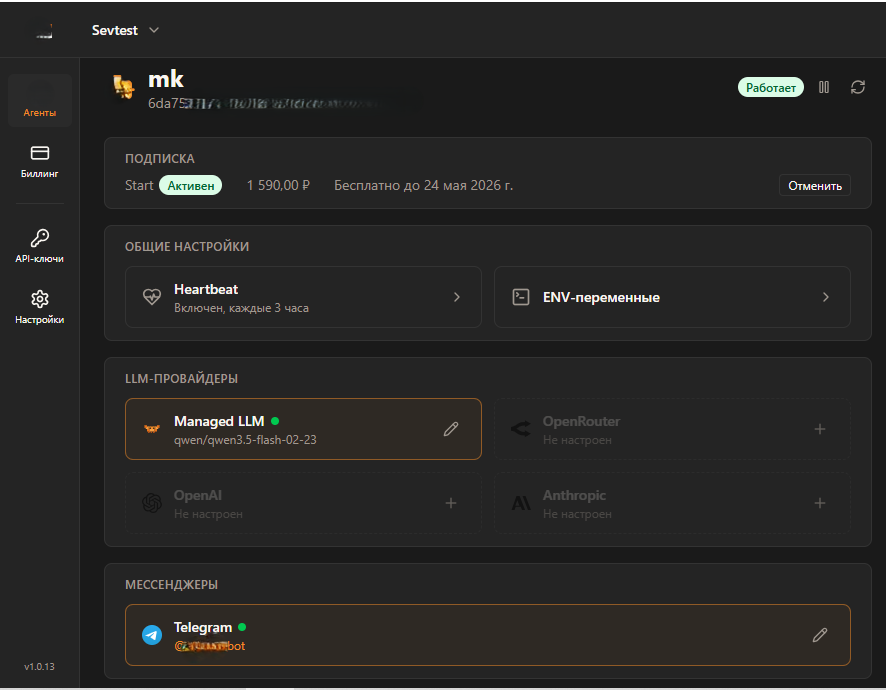
Task: Open ENV-переменные settings card
Action: tap(672, 297)
